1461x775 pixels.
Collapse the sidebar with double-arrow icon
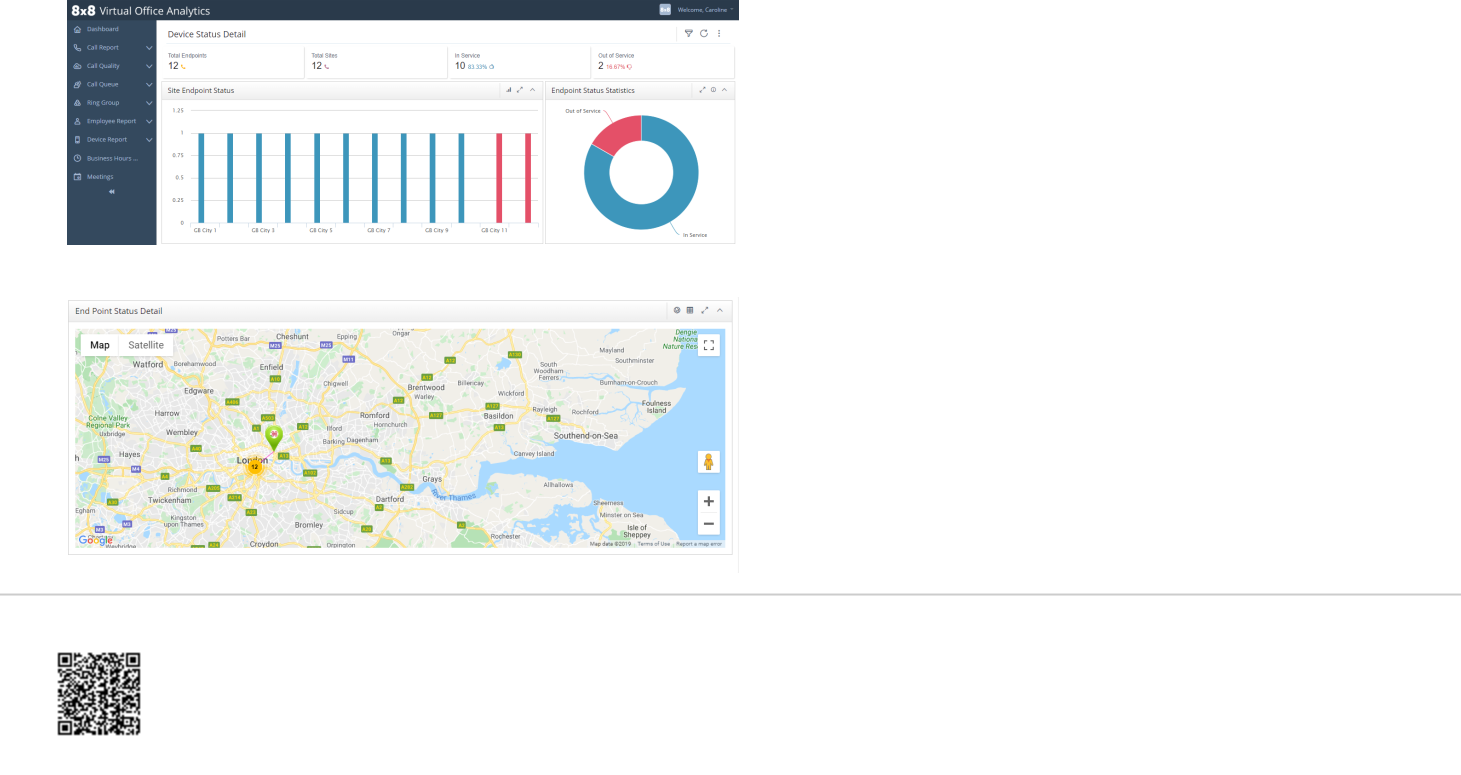pyautogui.click(x=111, y=192)
